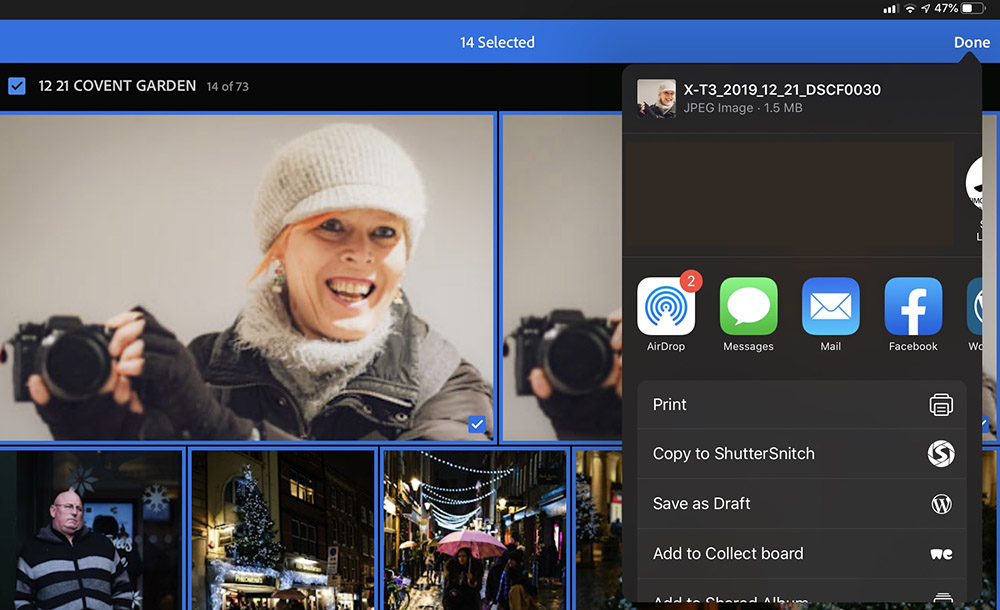Select the Print action
The width and height of the screenshot is (1000, 610).
pos(670,405)
